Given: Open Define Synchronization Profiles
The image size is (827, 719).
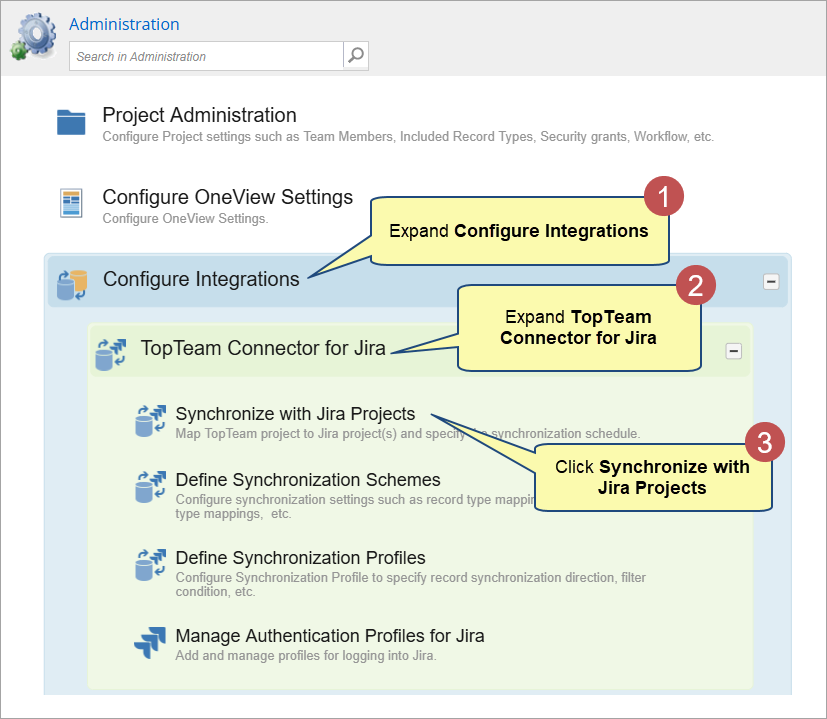Looking at the screenshot, I should pyautogui.click(x=300, y=558).
